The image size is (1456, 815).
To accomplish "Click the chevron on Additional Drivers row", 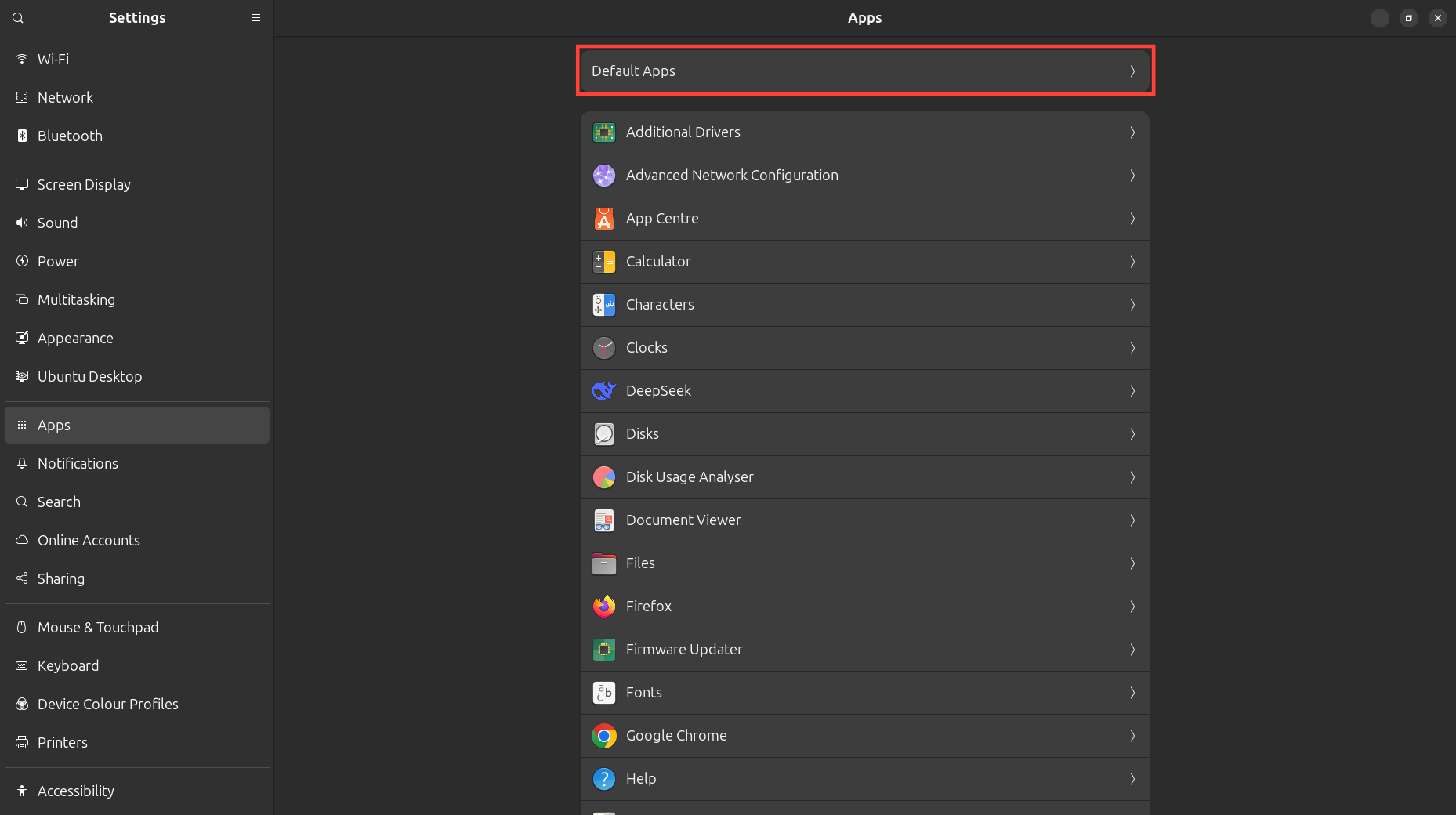I will pos(1132,132).
